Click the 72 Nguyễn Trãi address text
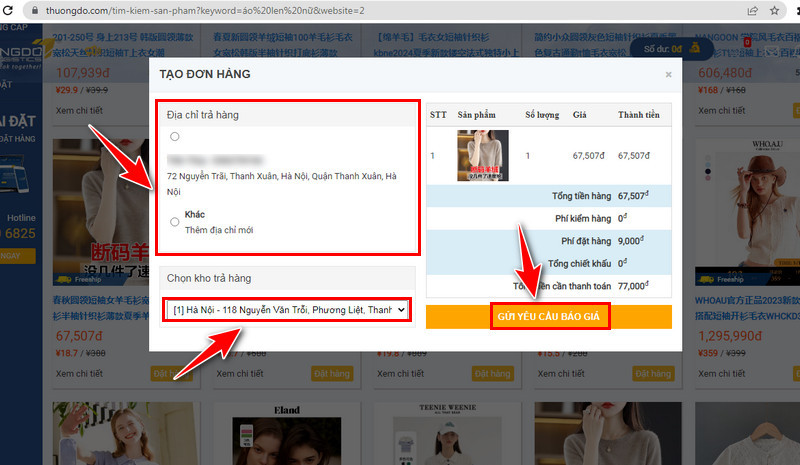 coord(282,184)
